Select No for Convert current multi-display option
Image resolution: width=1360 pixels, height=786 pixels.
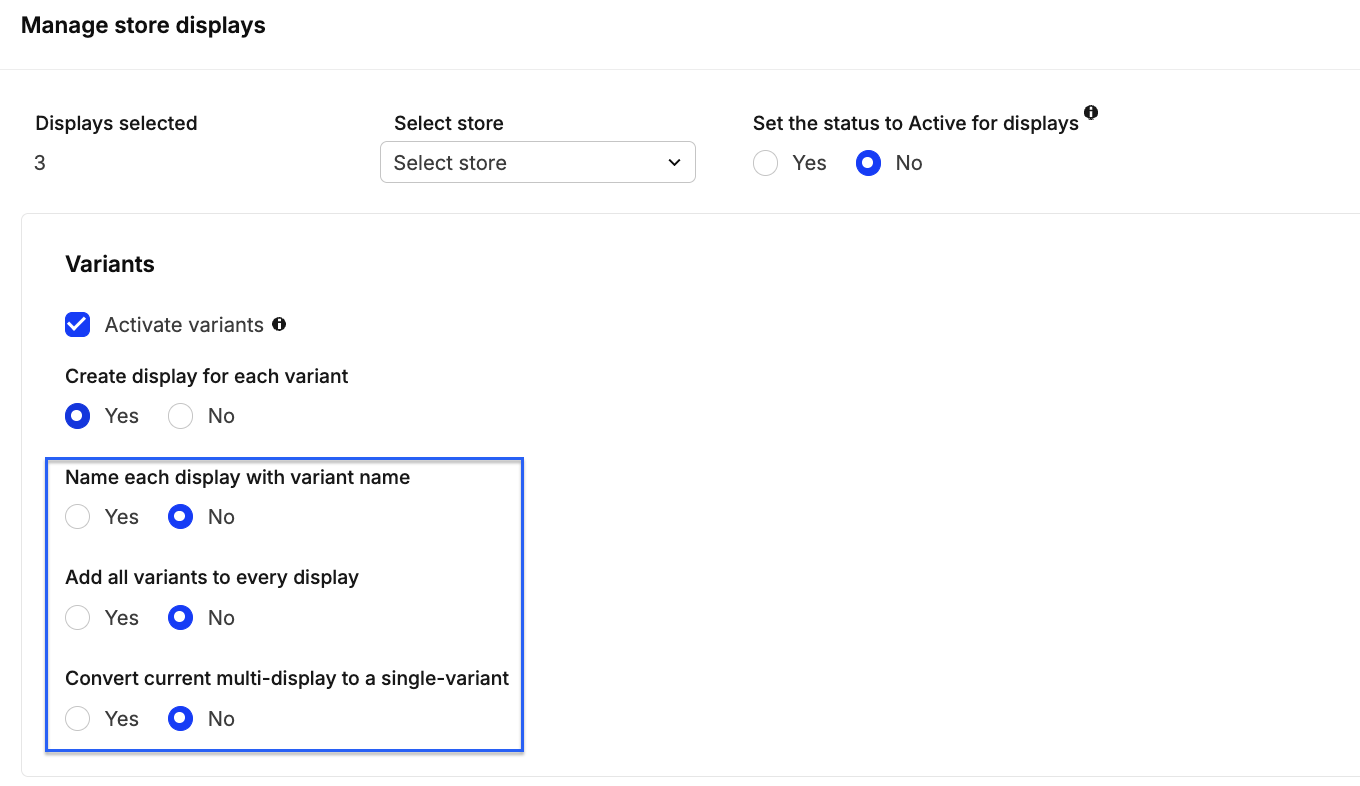(x=181, y=719)
